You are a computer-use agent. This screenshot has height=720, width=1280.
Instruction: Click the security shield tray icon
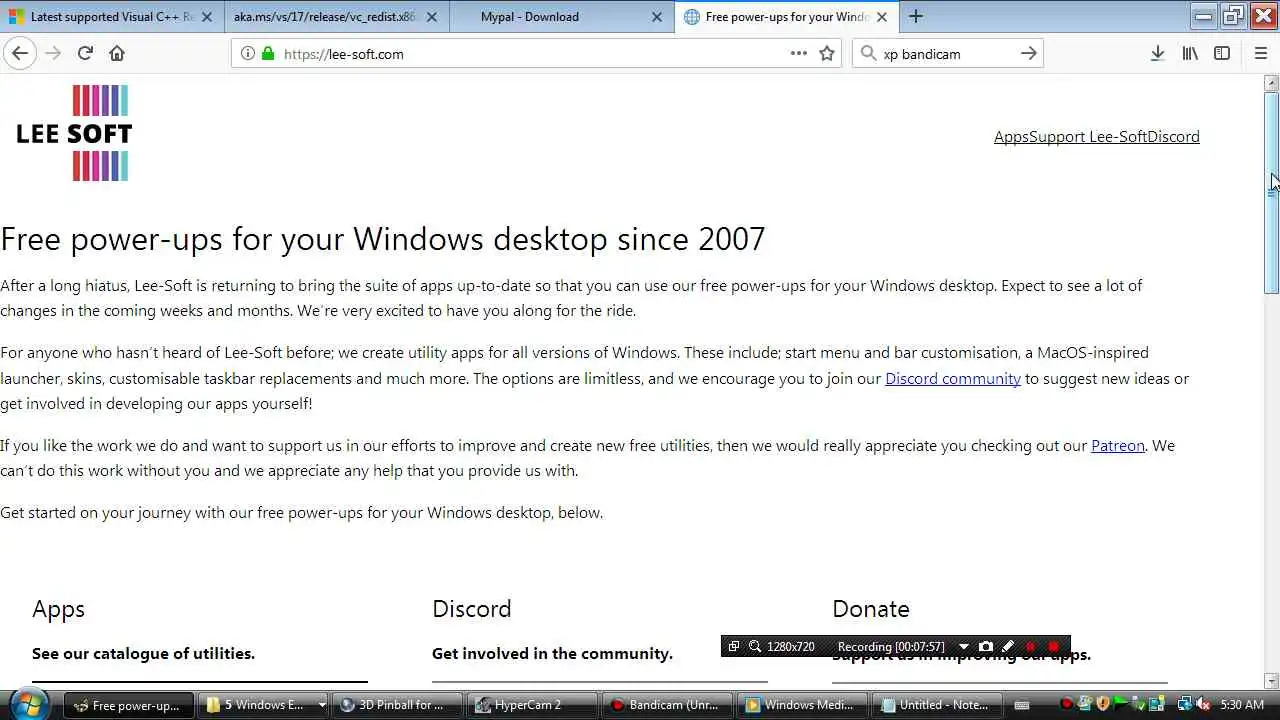[1103, 705]
